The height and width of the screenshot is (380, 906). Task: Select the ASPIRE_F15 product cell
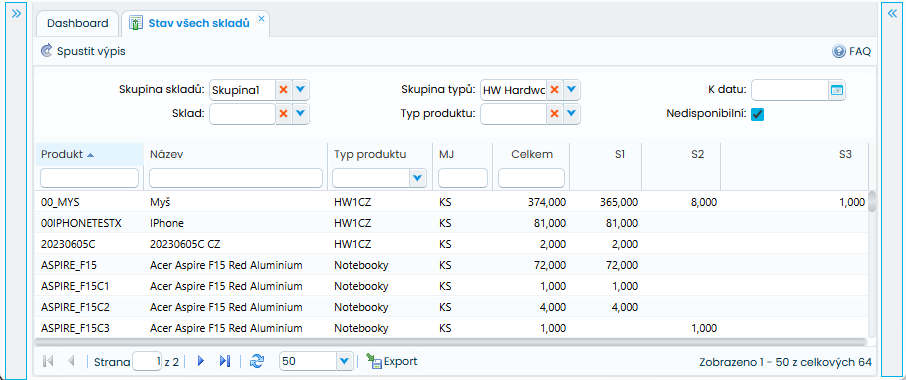coord(90,265)
